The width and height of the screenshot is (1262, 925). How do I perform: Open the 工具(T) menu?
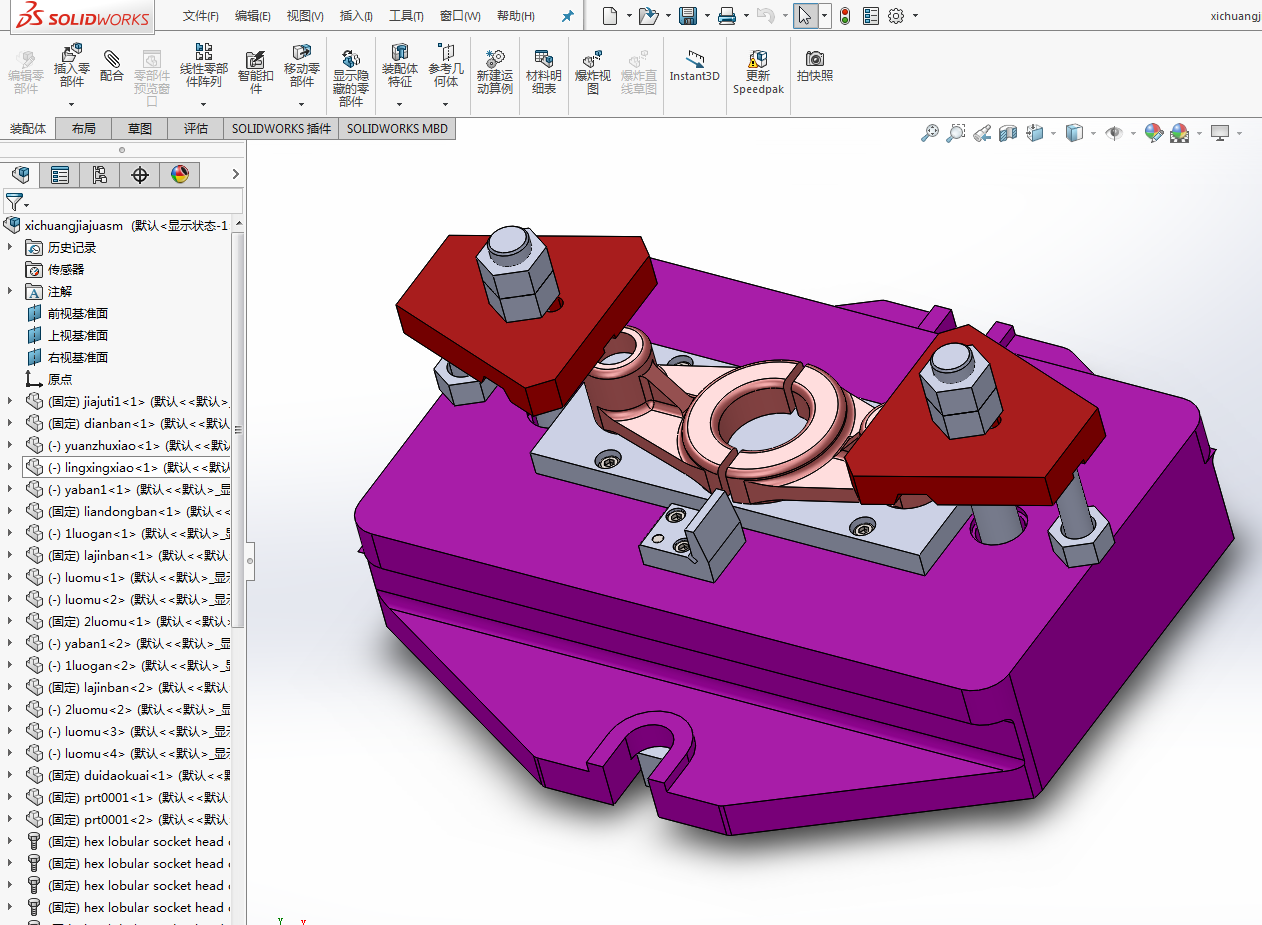406,16
